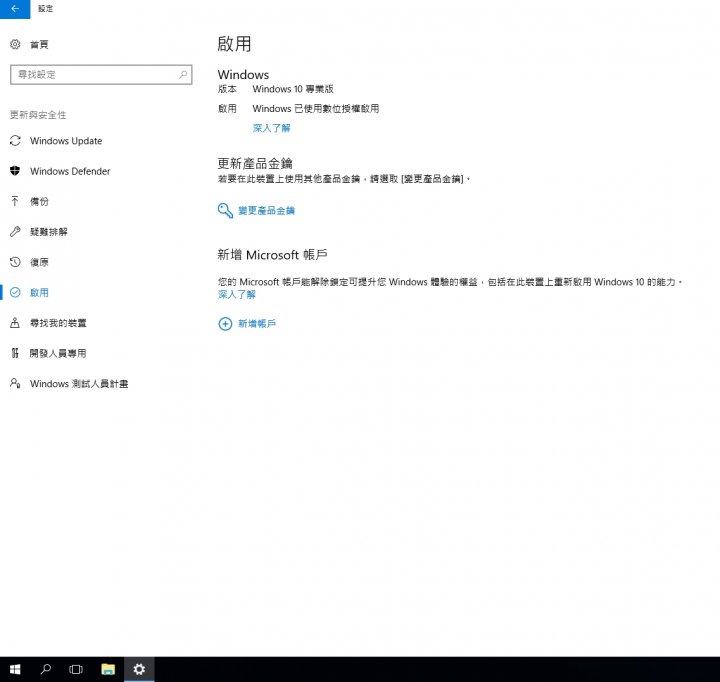
Task: Click 深入了解 link under activation status
Action: click(271, 128)
